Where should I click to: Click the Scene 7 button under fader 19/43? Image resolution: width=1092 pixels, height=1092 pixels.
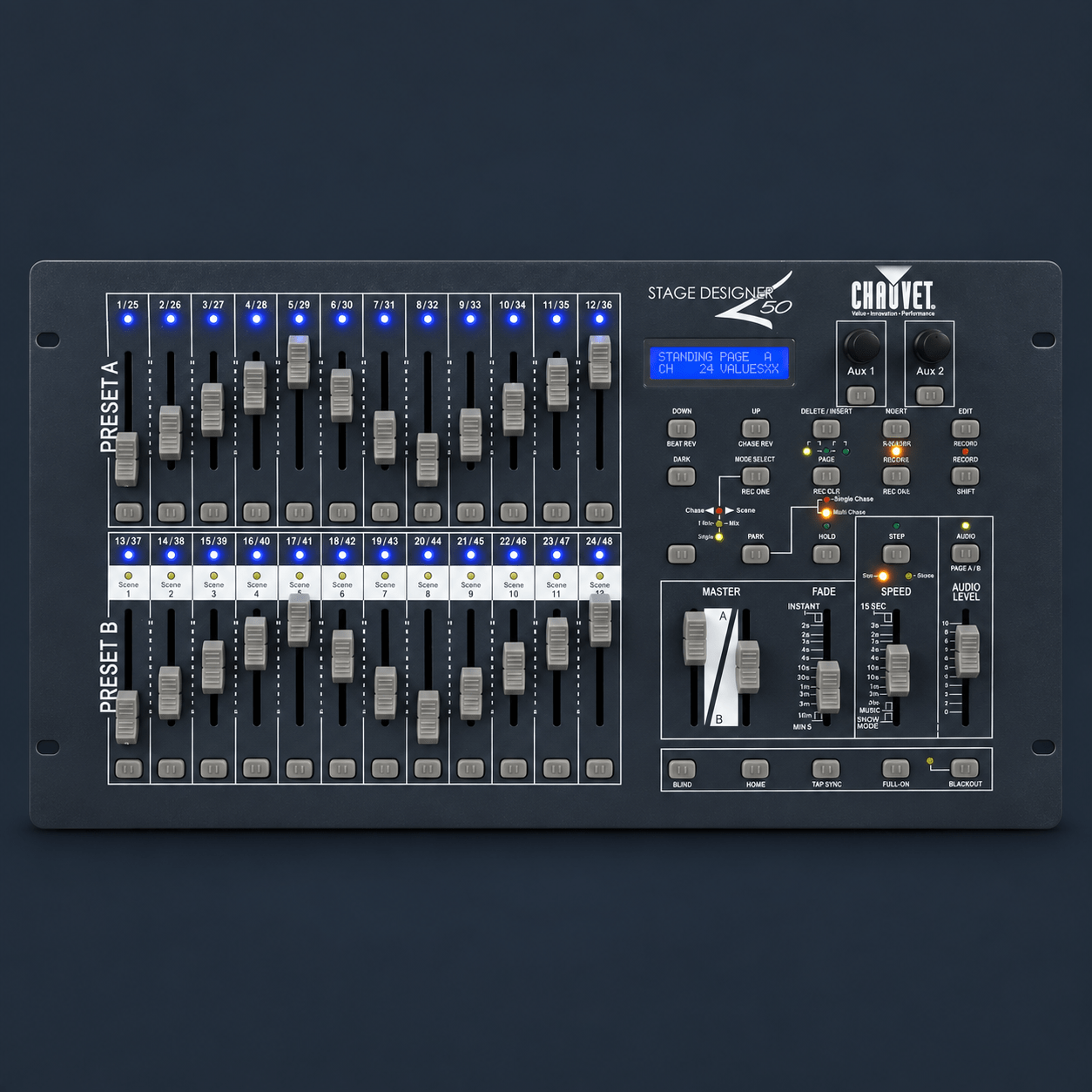[385, 769]
